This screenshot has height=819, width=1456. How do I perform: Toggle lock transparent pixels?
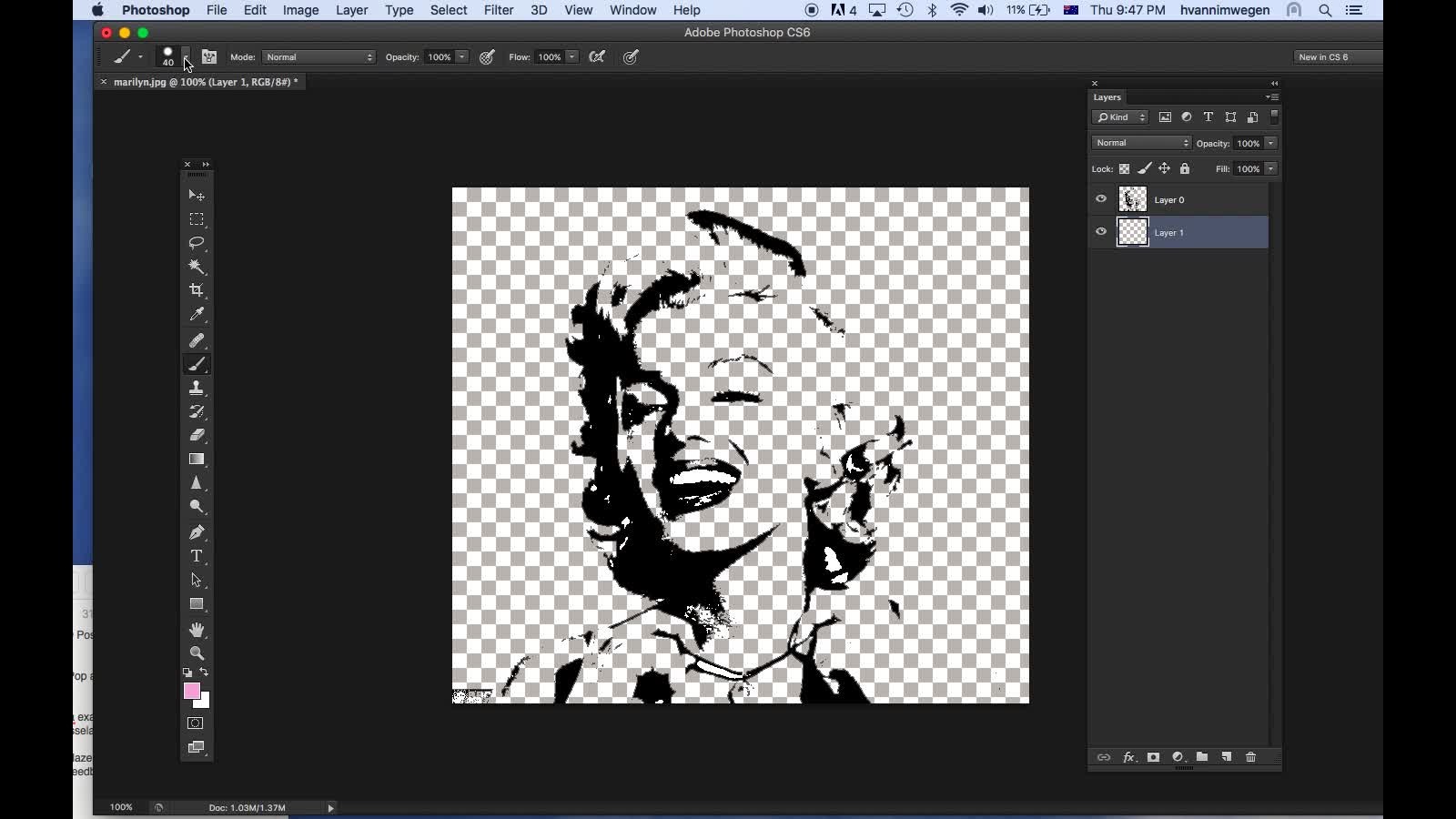coord(1125,169)
